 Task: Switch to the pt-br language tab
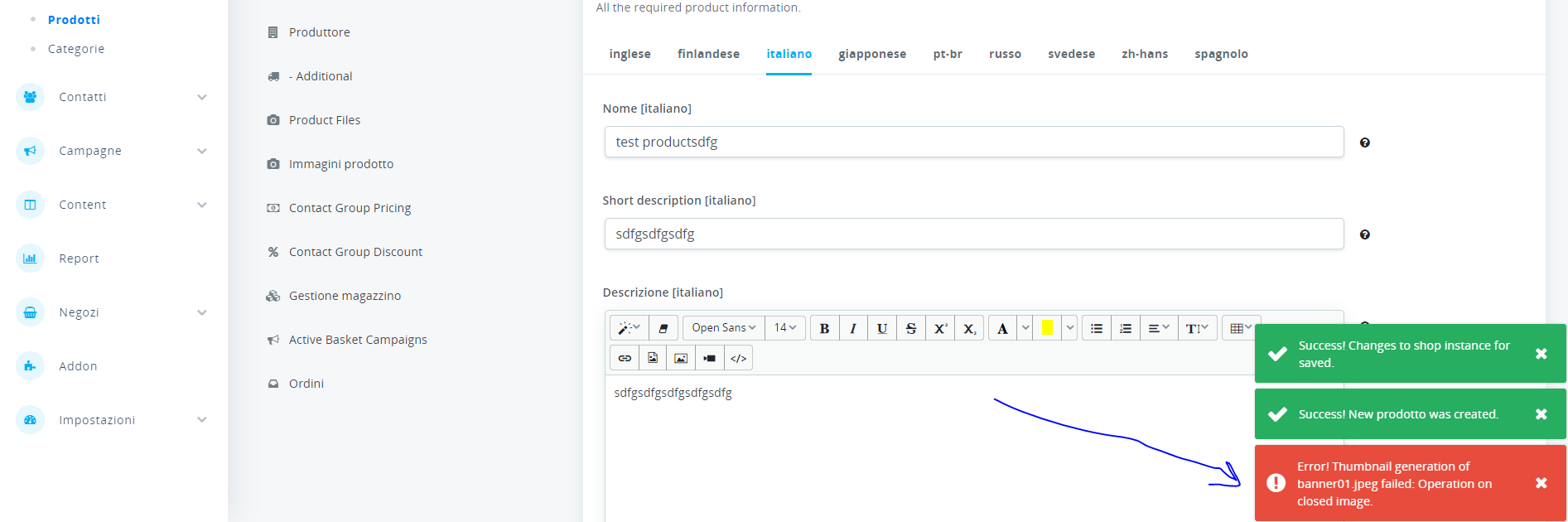tap(948, 54)
